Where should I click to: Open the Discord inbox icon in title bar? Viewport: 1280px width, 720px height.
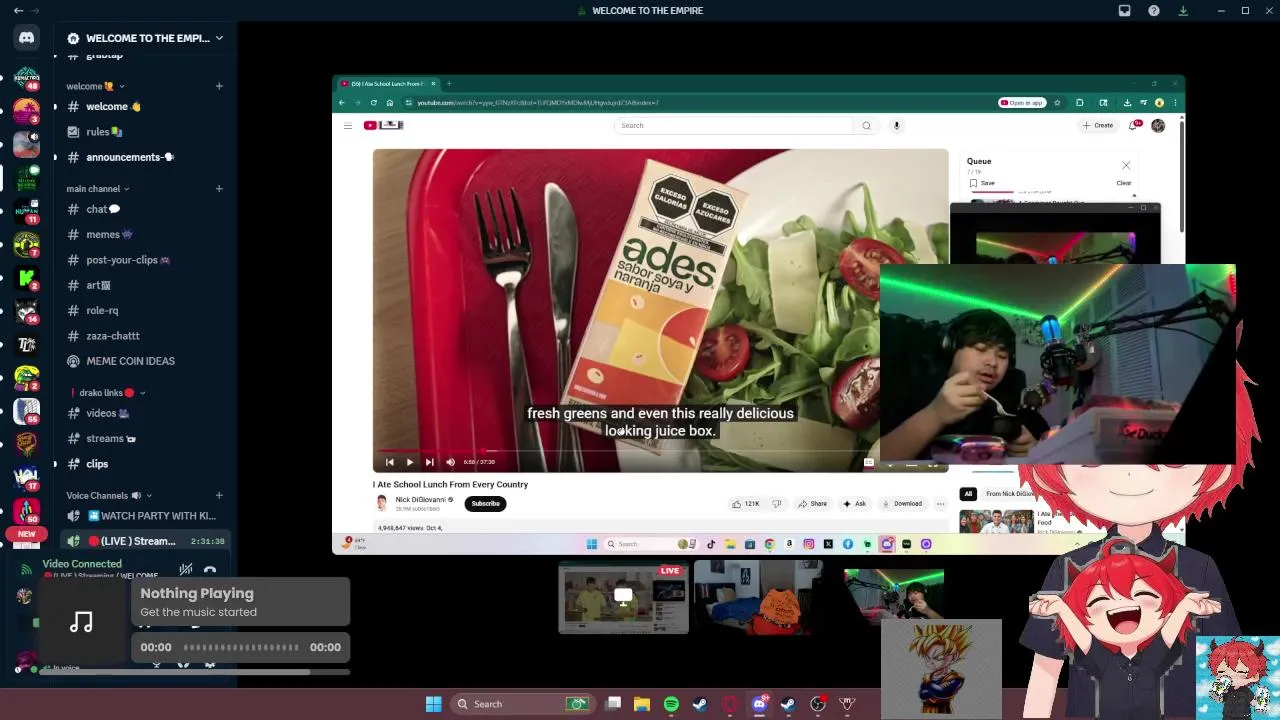point(1124,11)
